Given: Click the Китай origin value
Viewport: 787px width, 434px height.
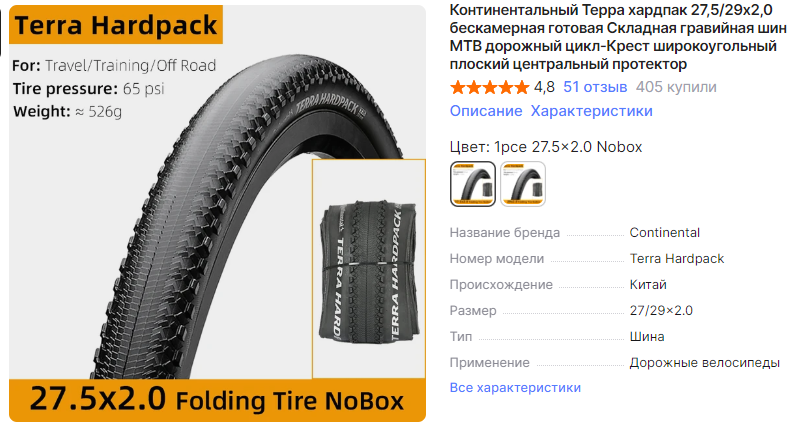Looking at the screenshot, I should coord(648,284).
